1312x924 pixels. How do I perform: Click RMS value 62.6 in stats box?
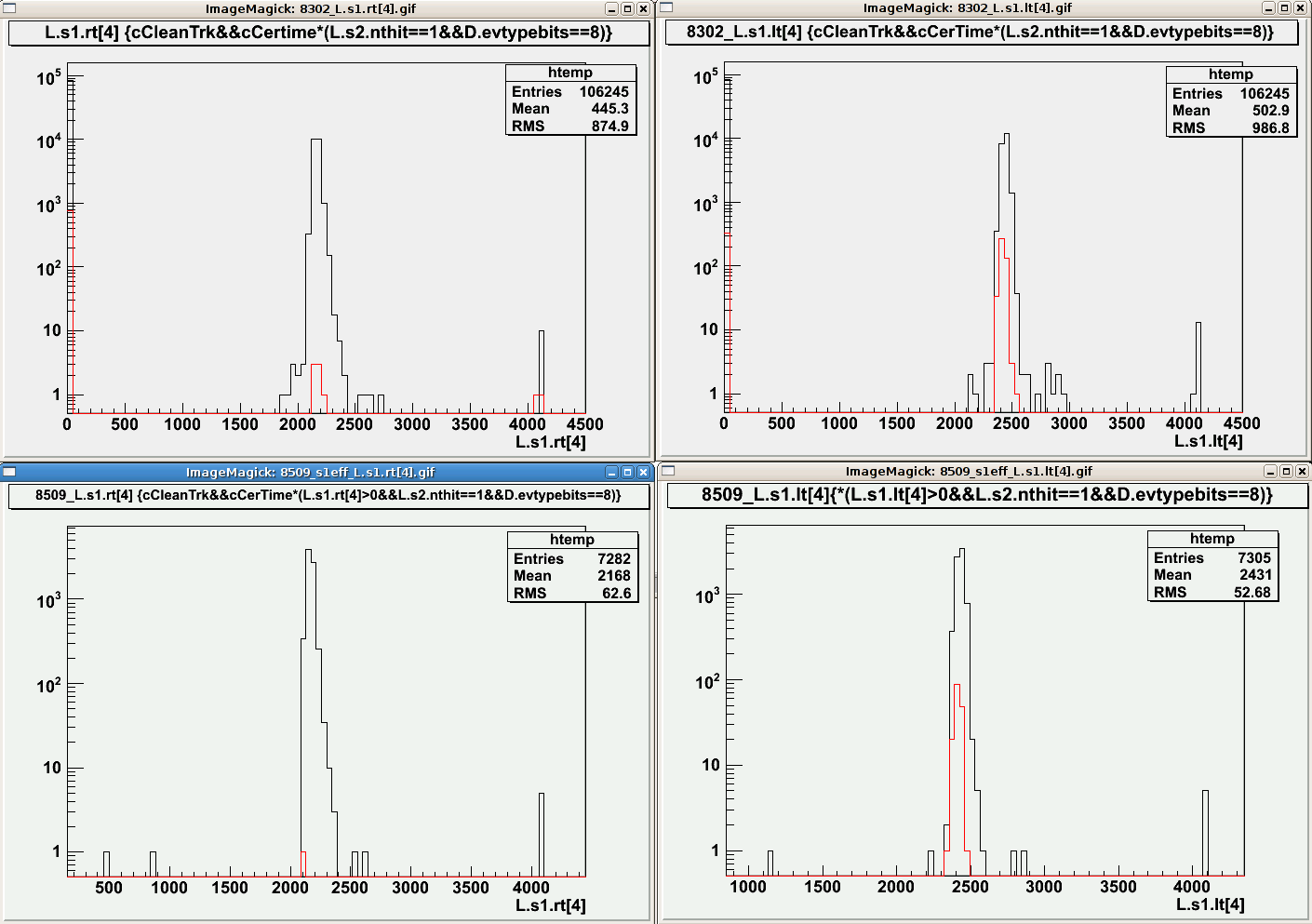coord(616,594)
